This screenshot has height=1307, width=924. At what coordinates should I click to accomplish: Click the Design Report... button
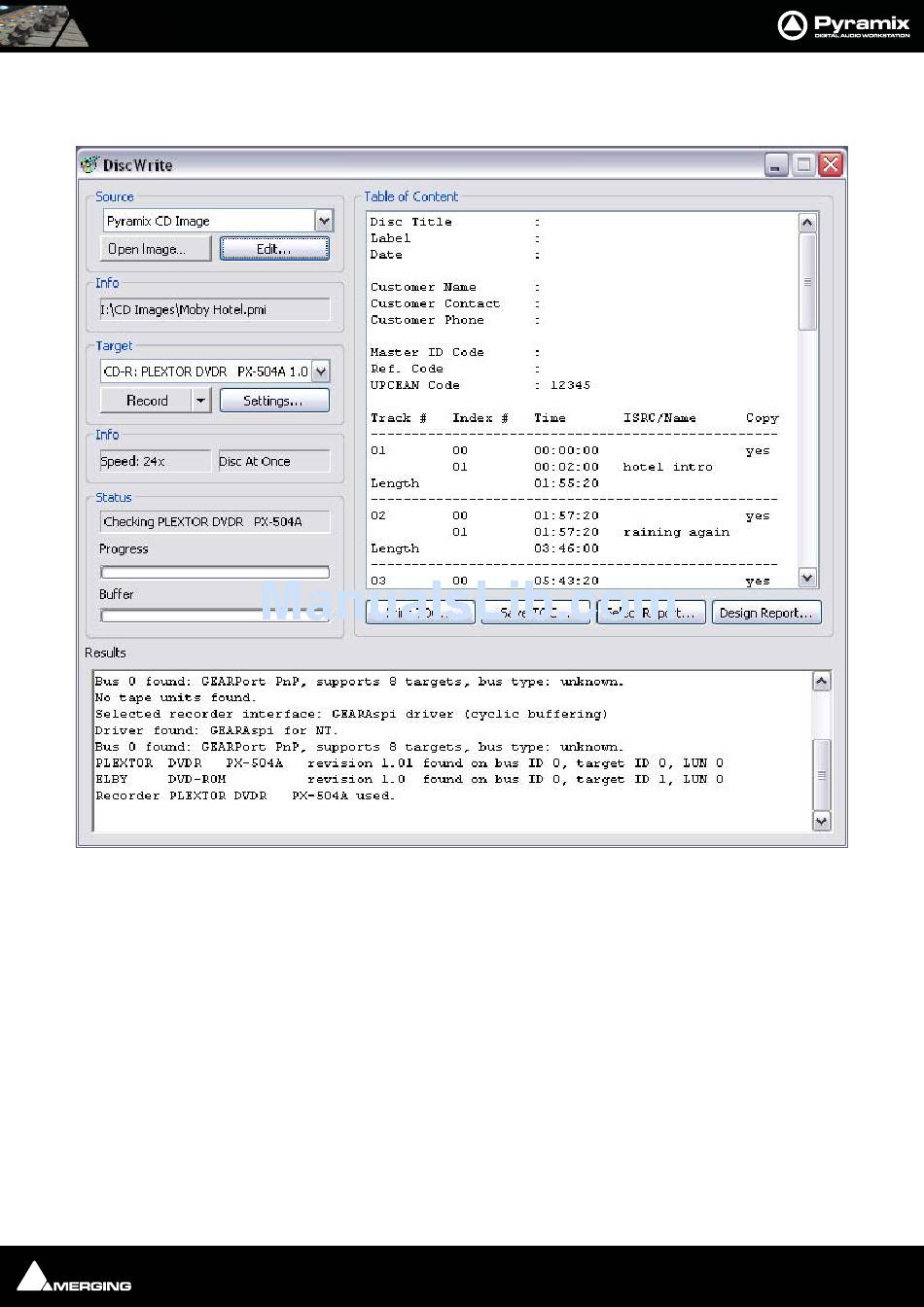pos(766,613)
